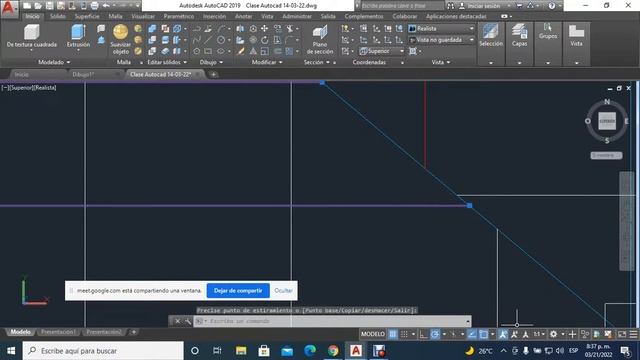Click the [Realista] viewport style label
Viewport: 640px width, 360px height.
coord(44,88)
